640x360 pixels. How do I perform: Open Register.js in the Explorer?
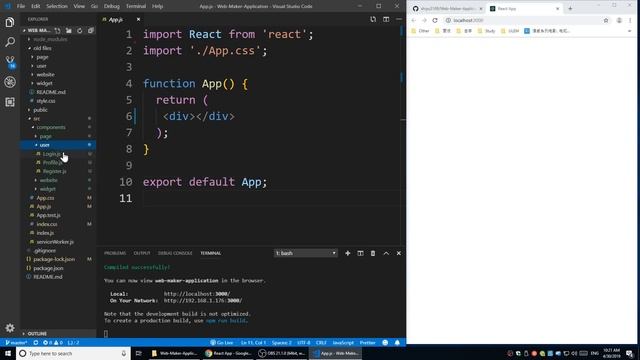pyautogui.click(x=54, y=171)
